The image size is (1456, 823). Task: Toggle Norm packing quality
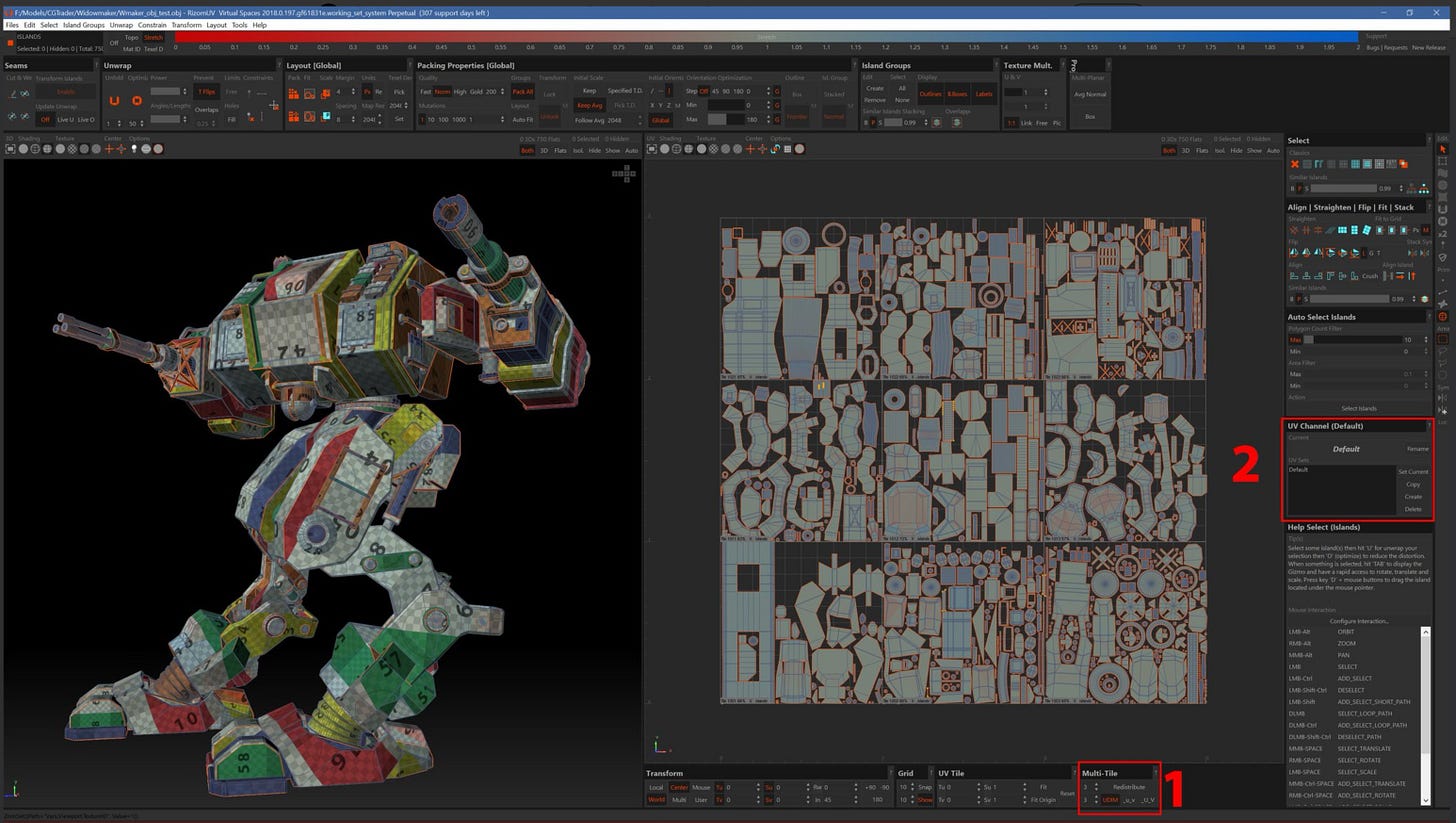point(442,92)
